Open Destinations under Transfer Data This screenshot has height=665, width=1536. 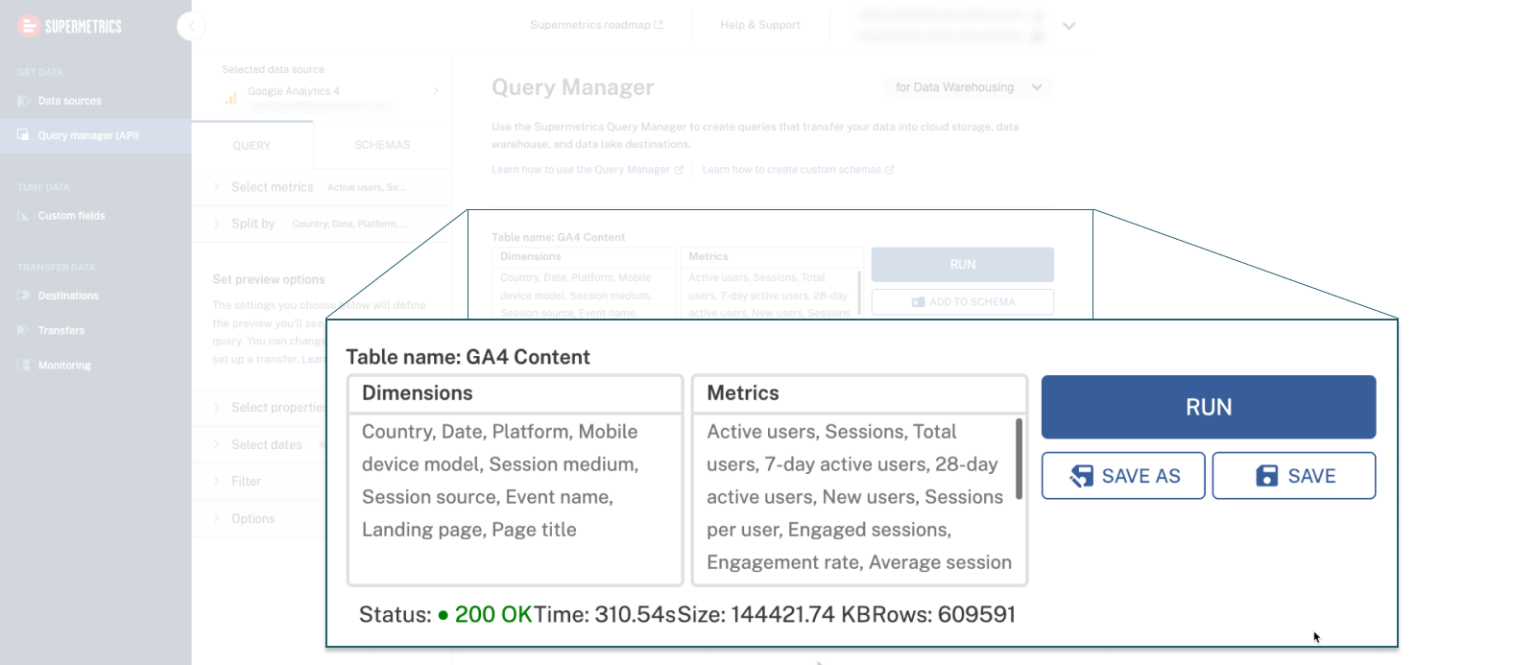point(21,295)
